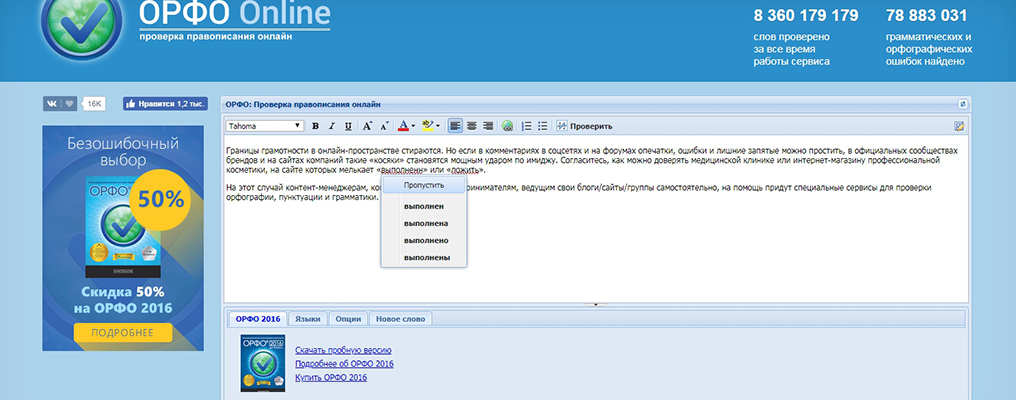Click the splitter handle below the editor
The image size is (1016, 400).
(595, 304)
